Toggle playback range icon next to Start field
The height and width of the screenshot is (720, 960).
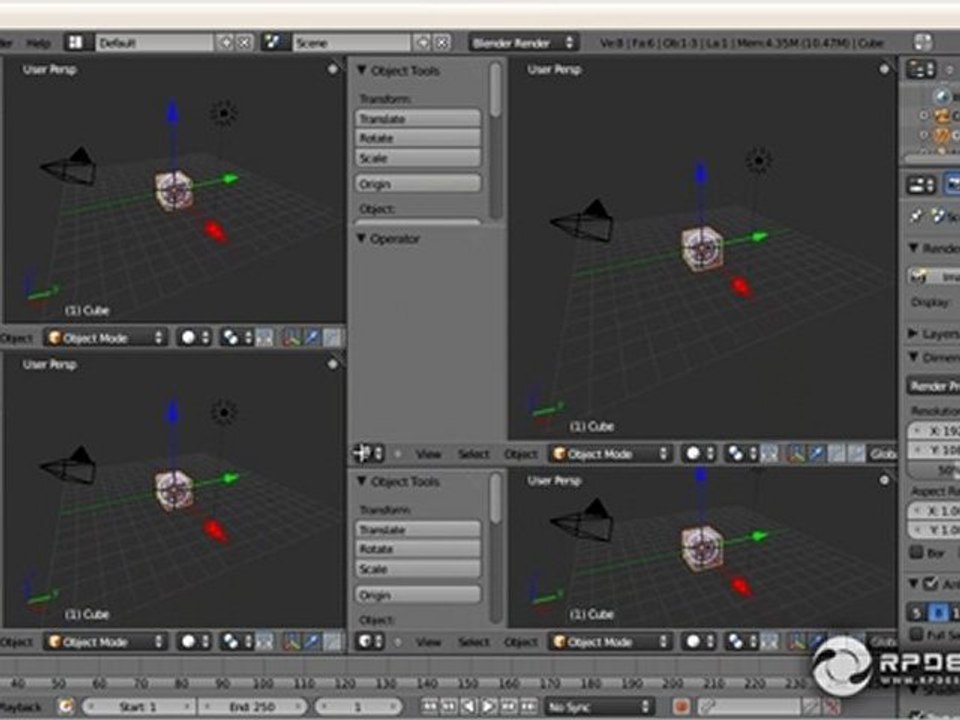pyautogui.click(x=66, y=707)
